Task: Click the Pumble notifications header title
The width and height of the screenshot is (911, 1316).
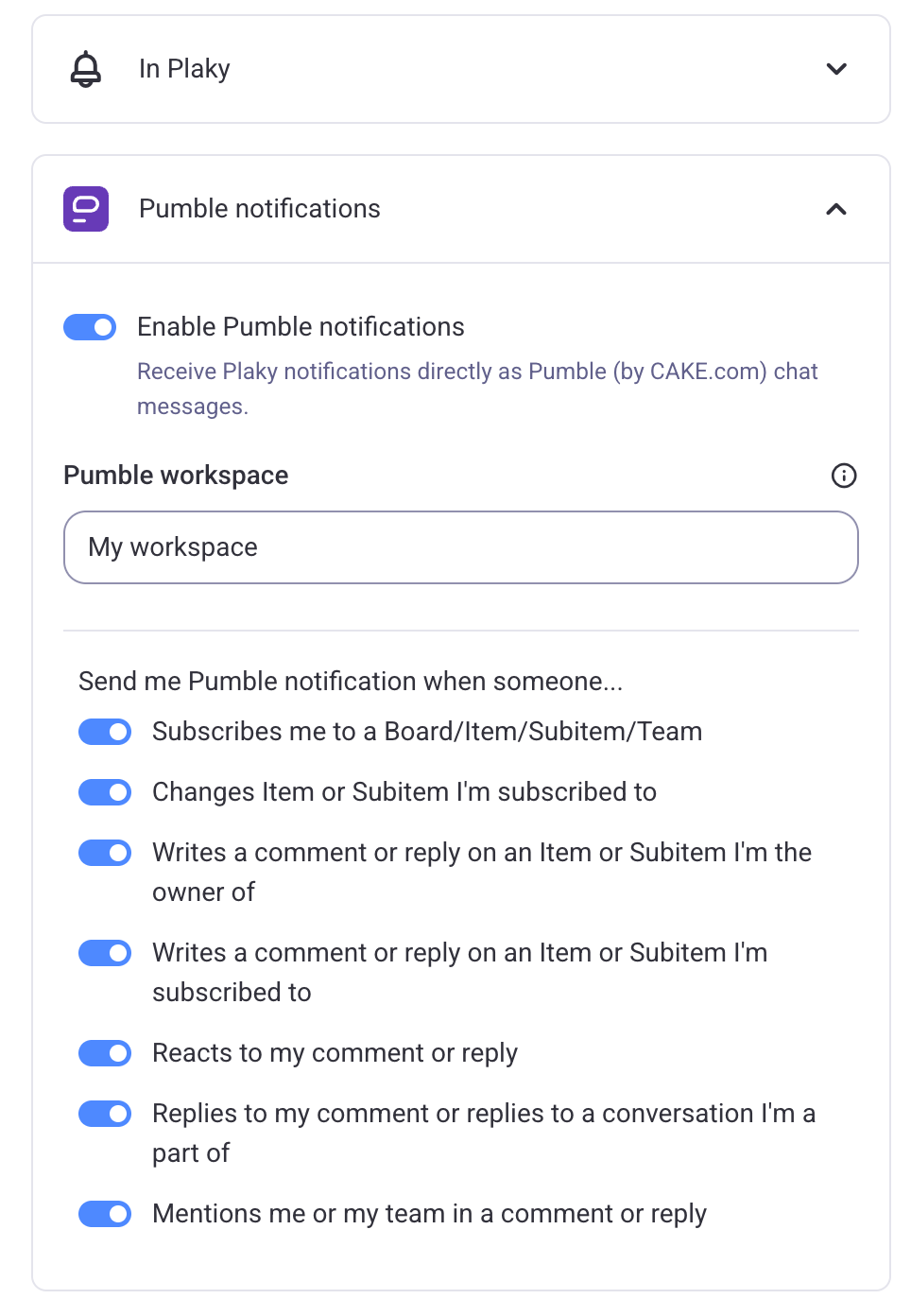Action: coord(260,209)
